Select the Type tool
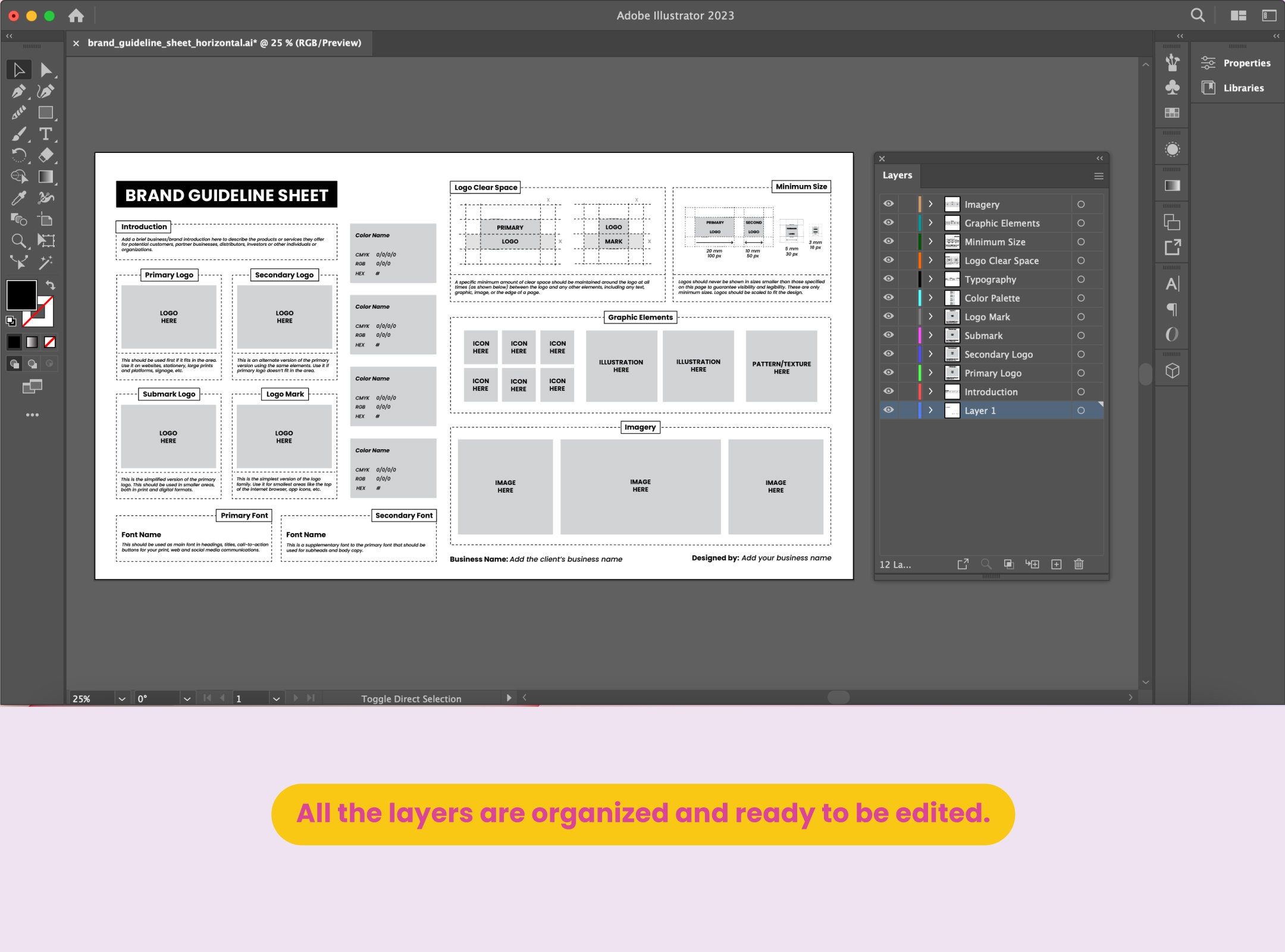Image resolution: width=1285 pixels, height=952 pixels. pos(45,134)
